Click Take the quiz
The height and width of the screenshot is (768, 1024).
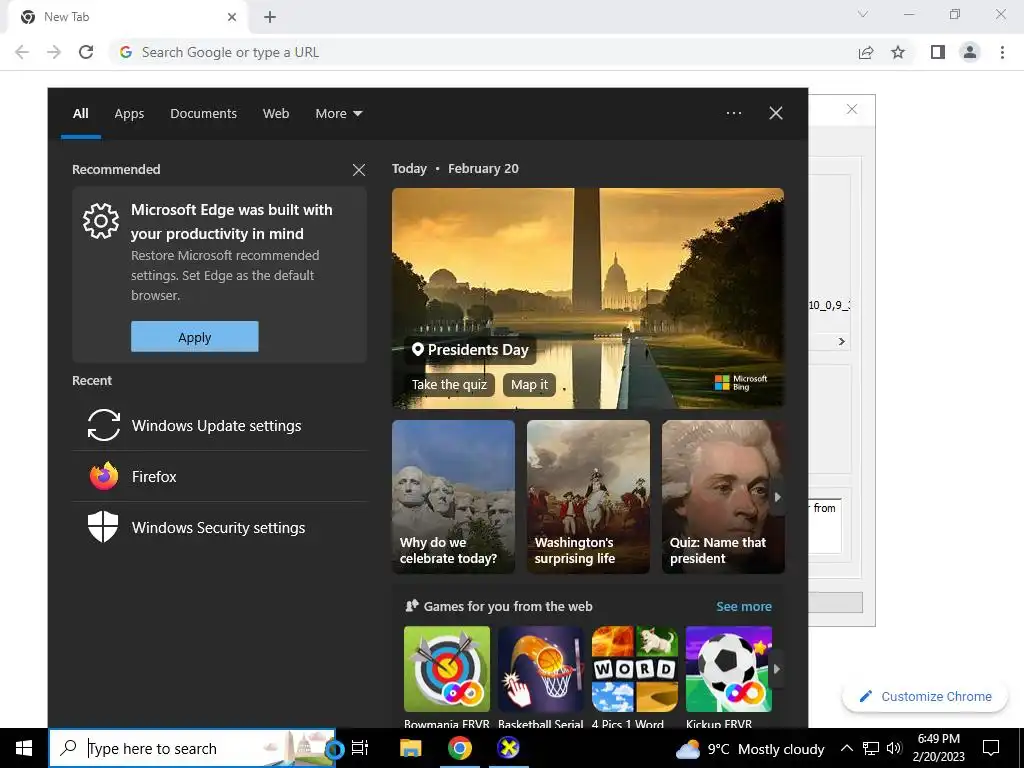449,385
